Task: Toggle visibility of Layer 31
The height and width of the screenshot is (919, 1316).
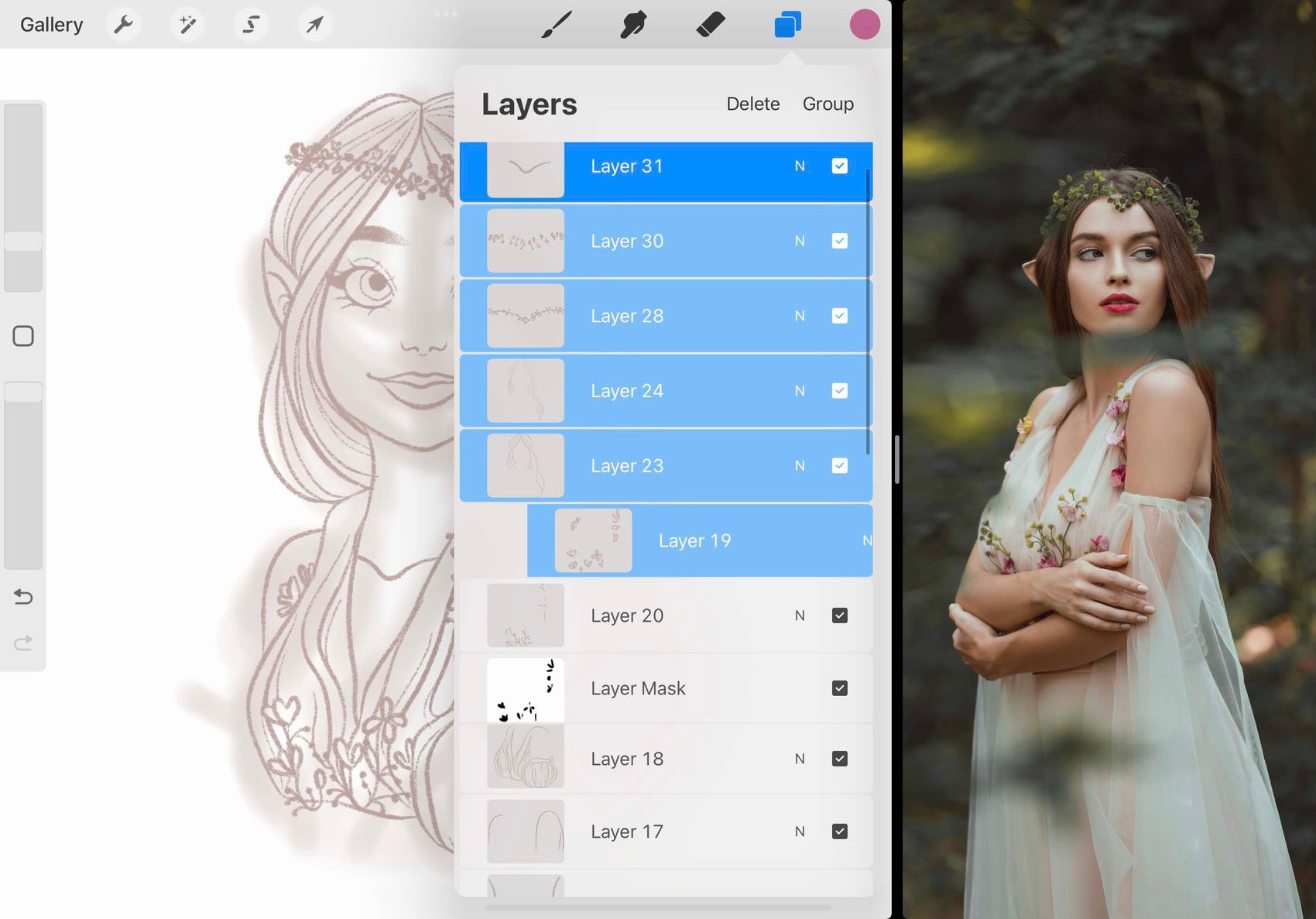Action: [x=840, y=166]
